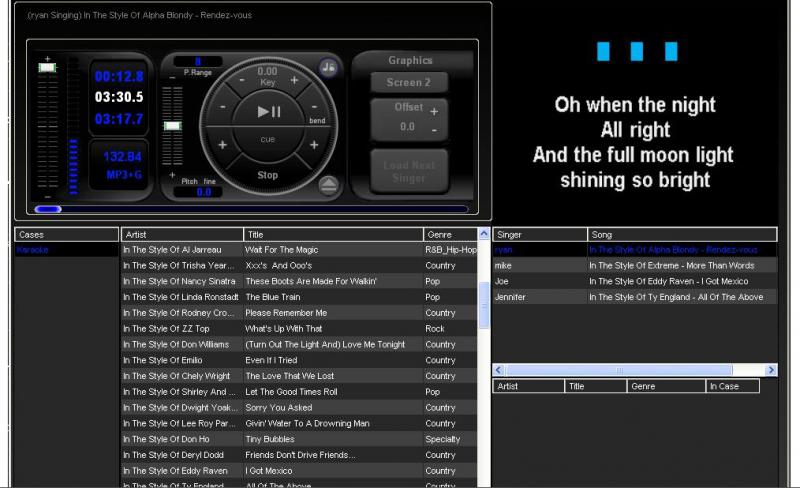Click the Pitch fine value 0.0
This screenshot has height=488, width=800.
[x=203, y=192]
